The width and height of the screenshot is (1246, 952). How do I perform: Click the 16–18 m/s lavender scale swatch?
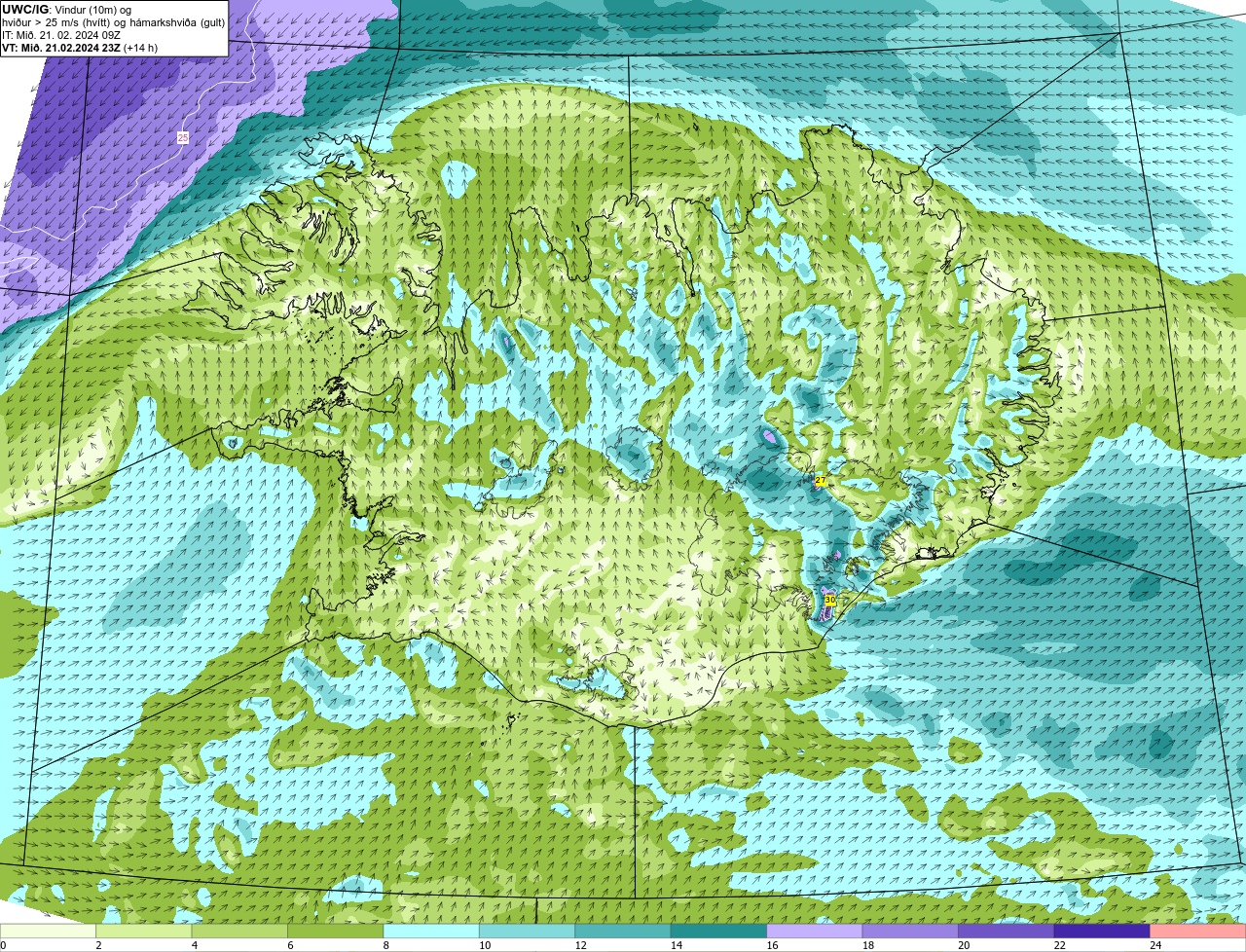point(815,931)
